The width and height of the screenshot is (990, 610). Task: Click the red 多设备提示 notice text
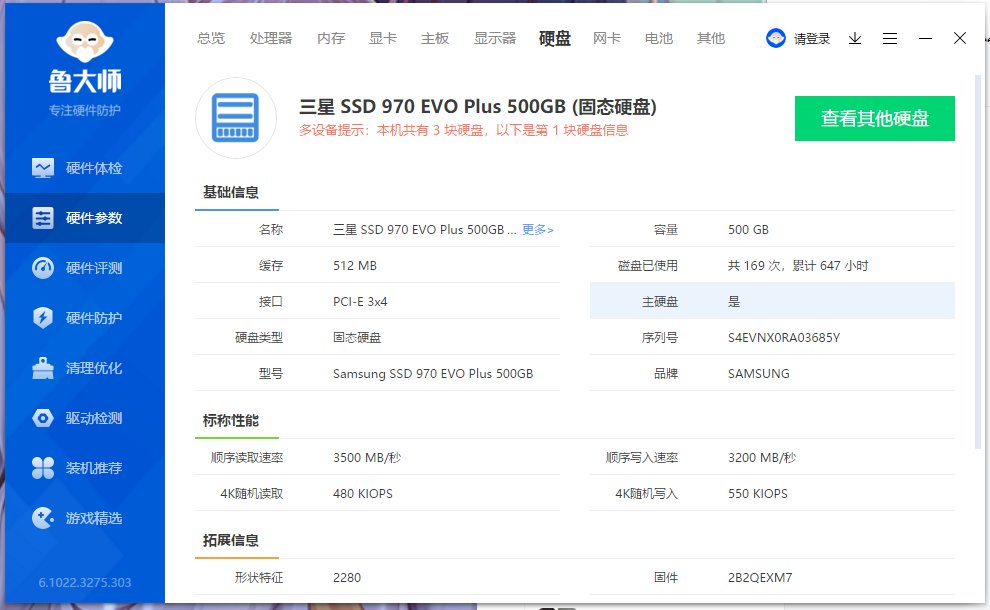463,130
